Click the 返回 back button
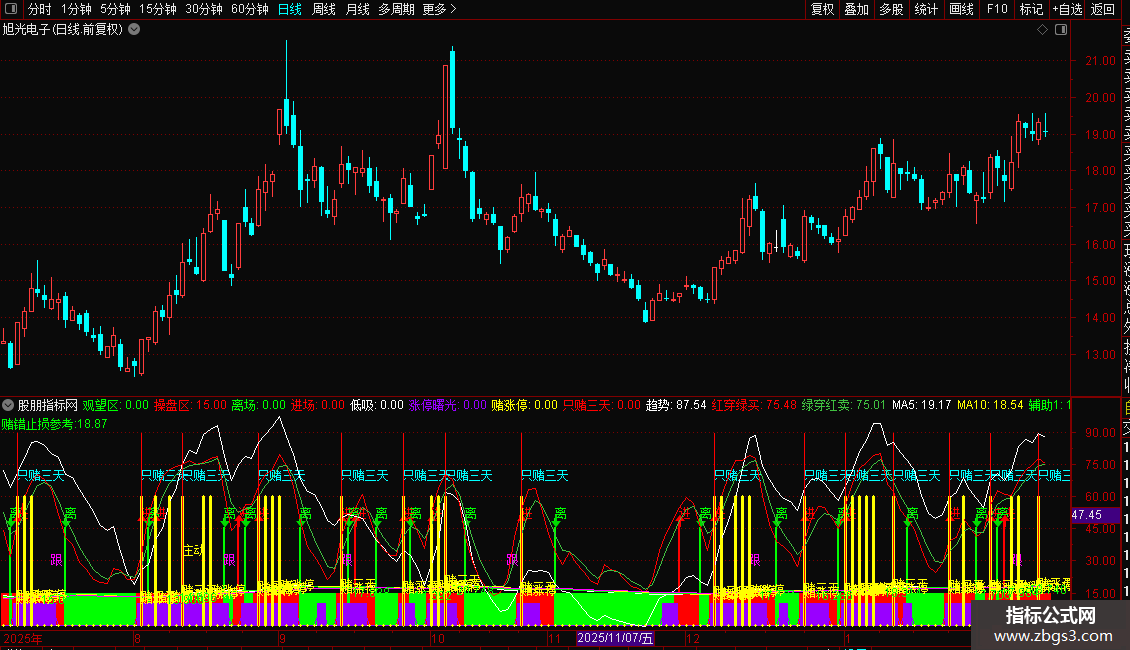Viewport: 1130px width, 650px height. pos(1103,9)
